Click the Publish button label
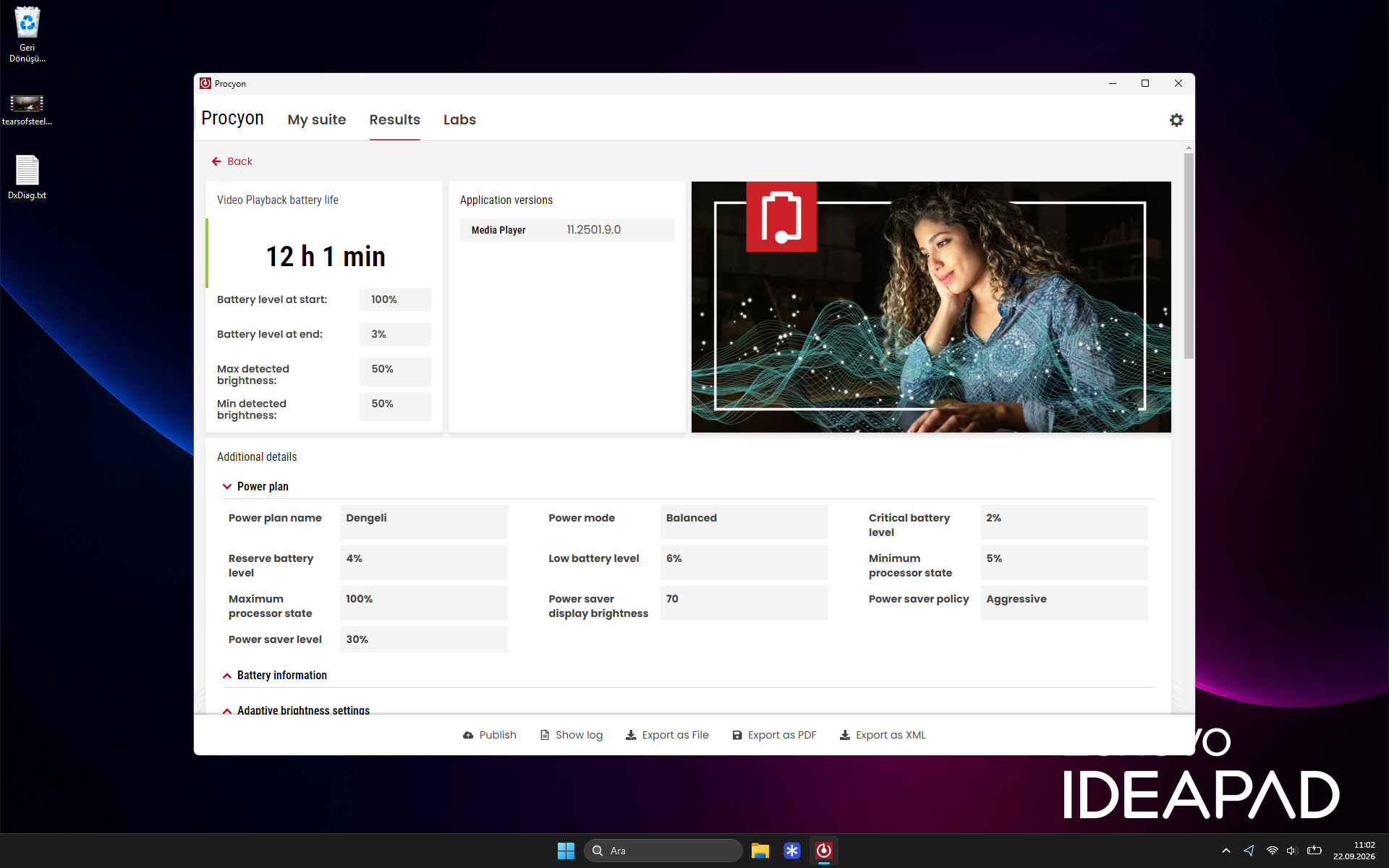 [x=498, y=735]
